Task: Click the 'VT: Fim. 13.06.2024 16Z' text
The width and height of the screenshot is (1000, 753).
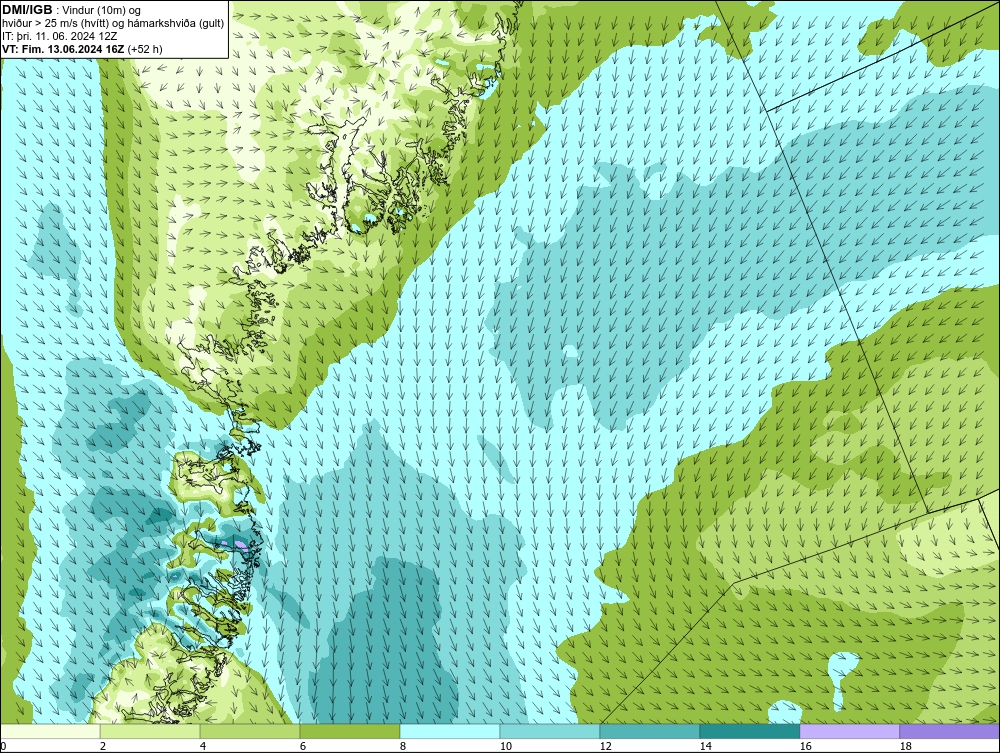Action: click(x=64, y=49)
